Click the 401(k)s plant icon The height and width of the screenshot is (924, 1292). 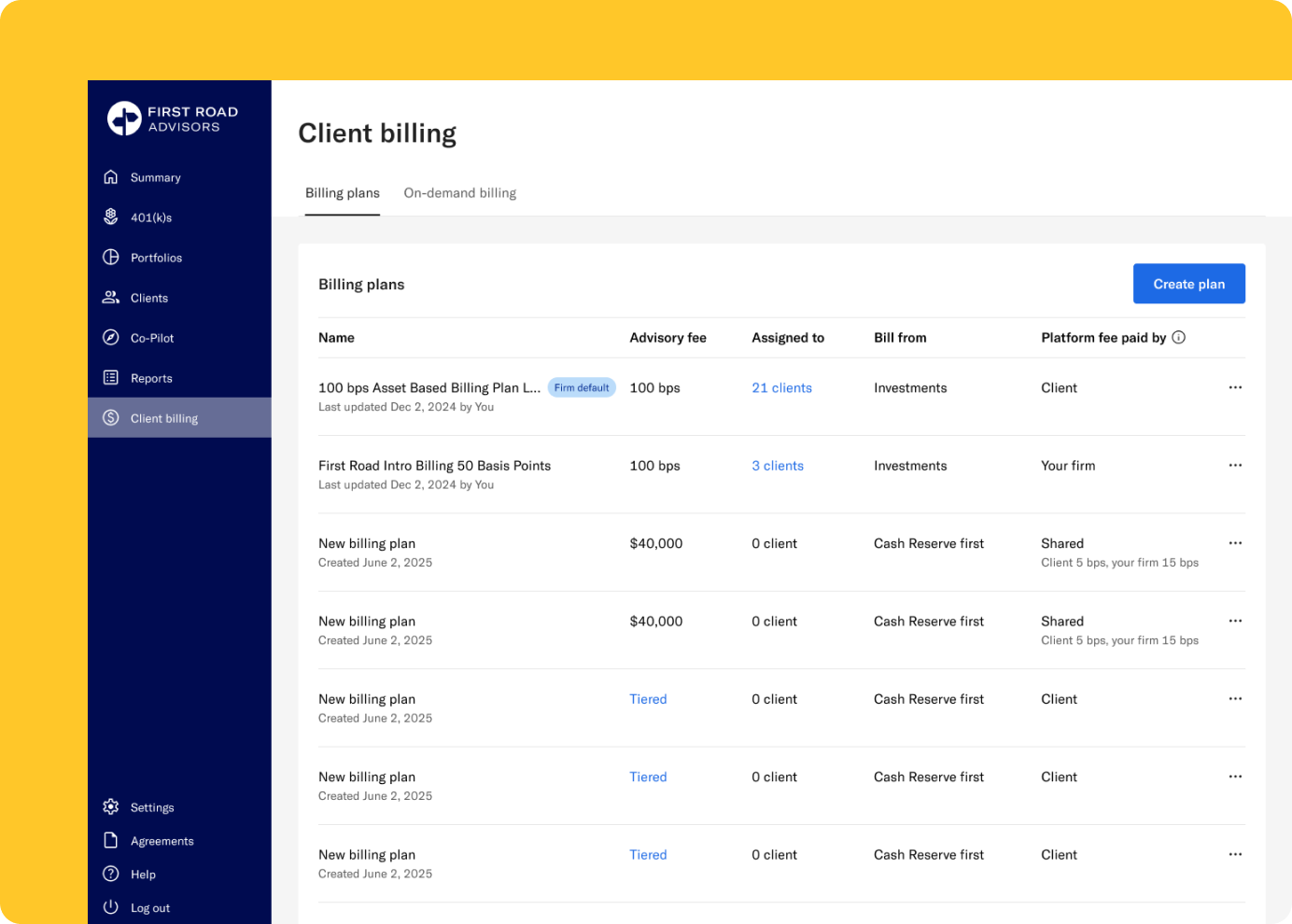111,217
